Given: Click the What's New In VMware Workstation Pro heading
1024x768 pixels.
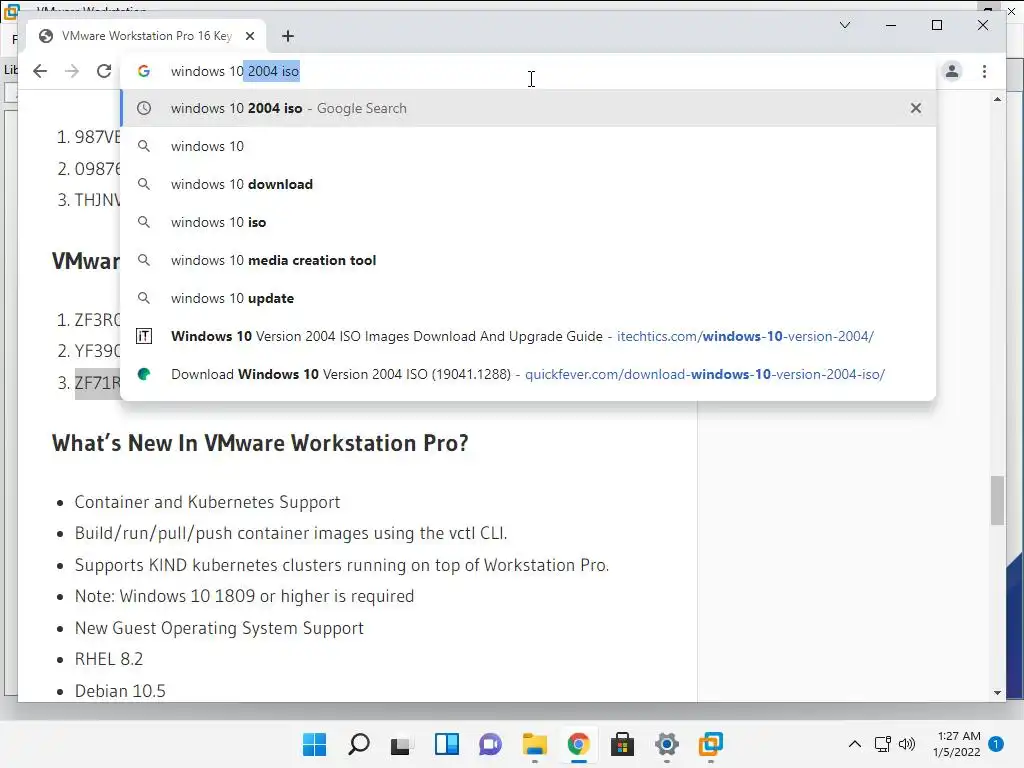Looking at the screenshot, I should pos(260,443).
